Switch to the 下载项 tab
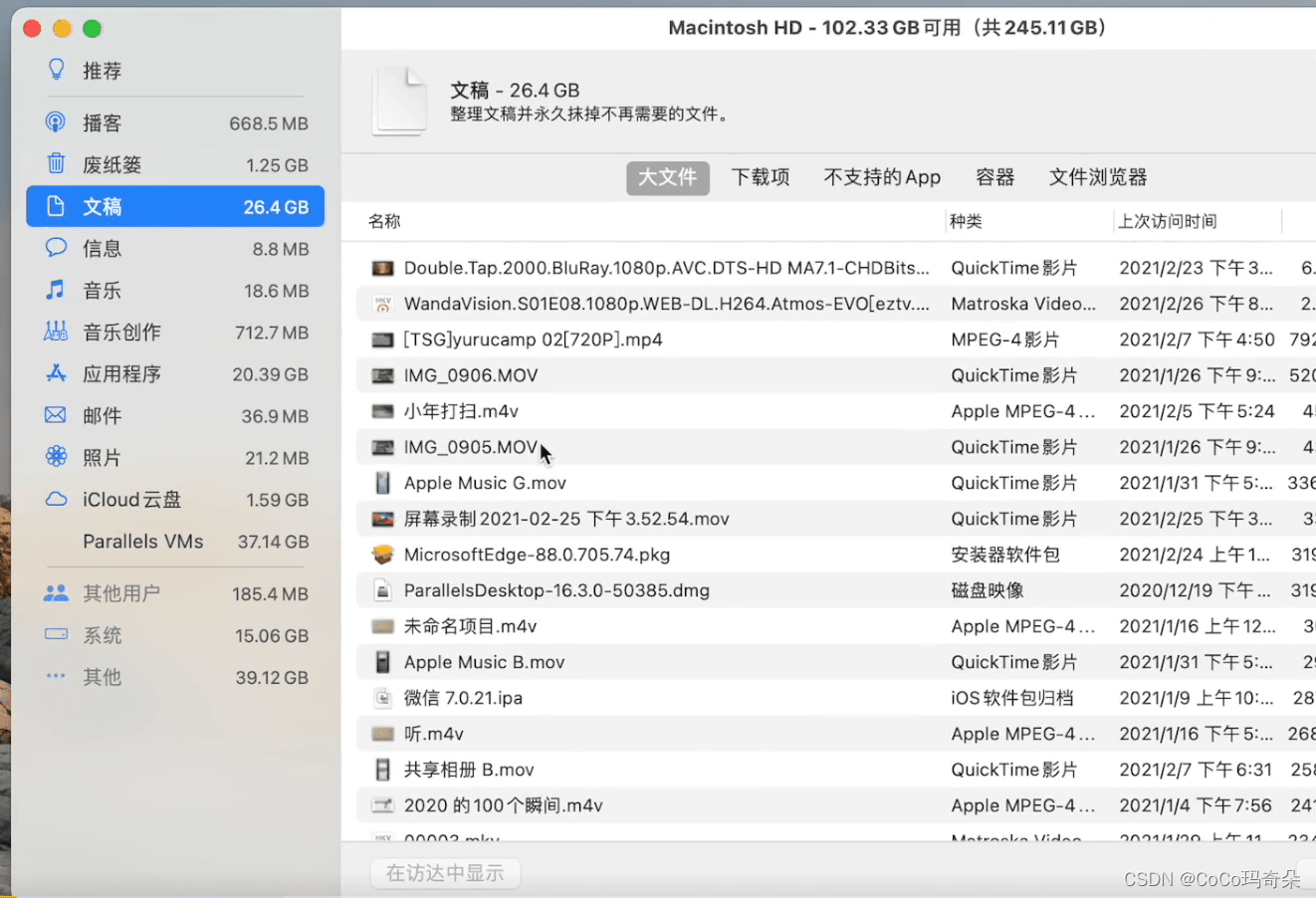This screenshot has height=898, width=1316. coord(761,177)
